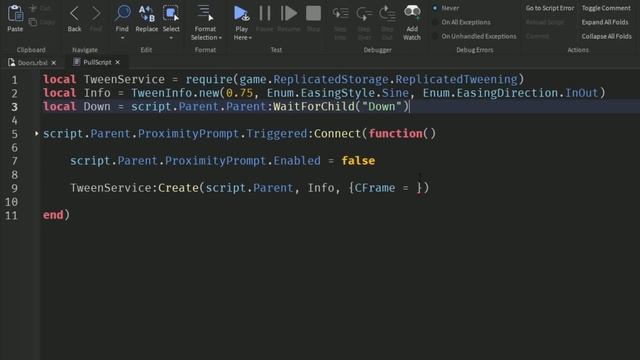Click the Format Selection icon
The width and height of the screenshot is (640, 360).
[205, 13]
